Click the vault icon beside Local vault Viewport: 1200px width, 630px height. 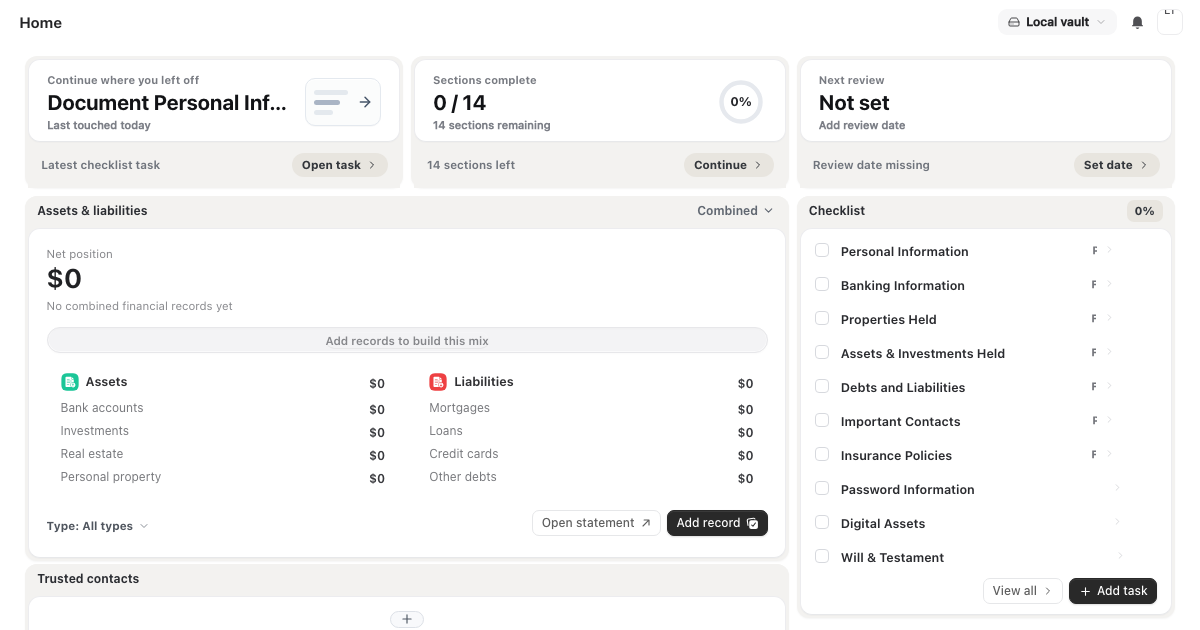coord(1013,22)
